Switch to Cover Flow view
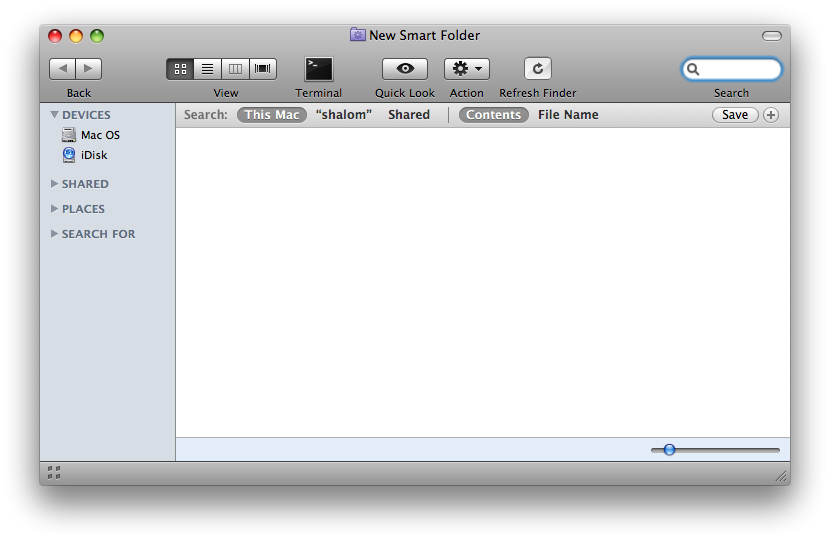The image size is (830, 540). pyautogui.click(x=263, y=69)
